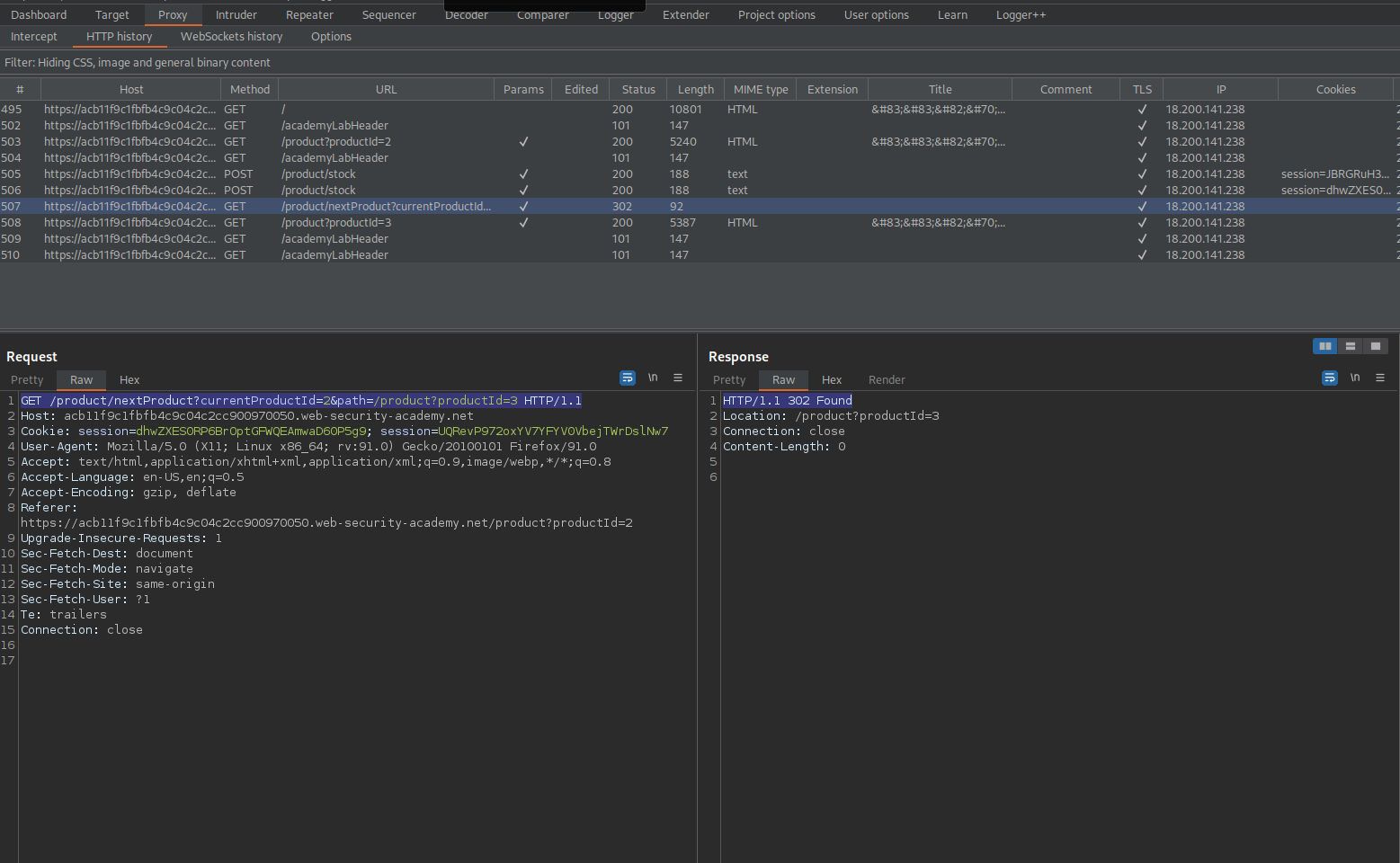Select Hex view in Response panel

click(x=832, y=380)
